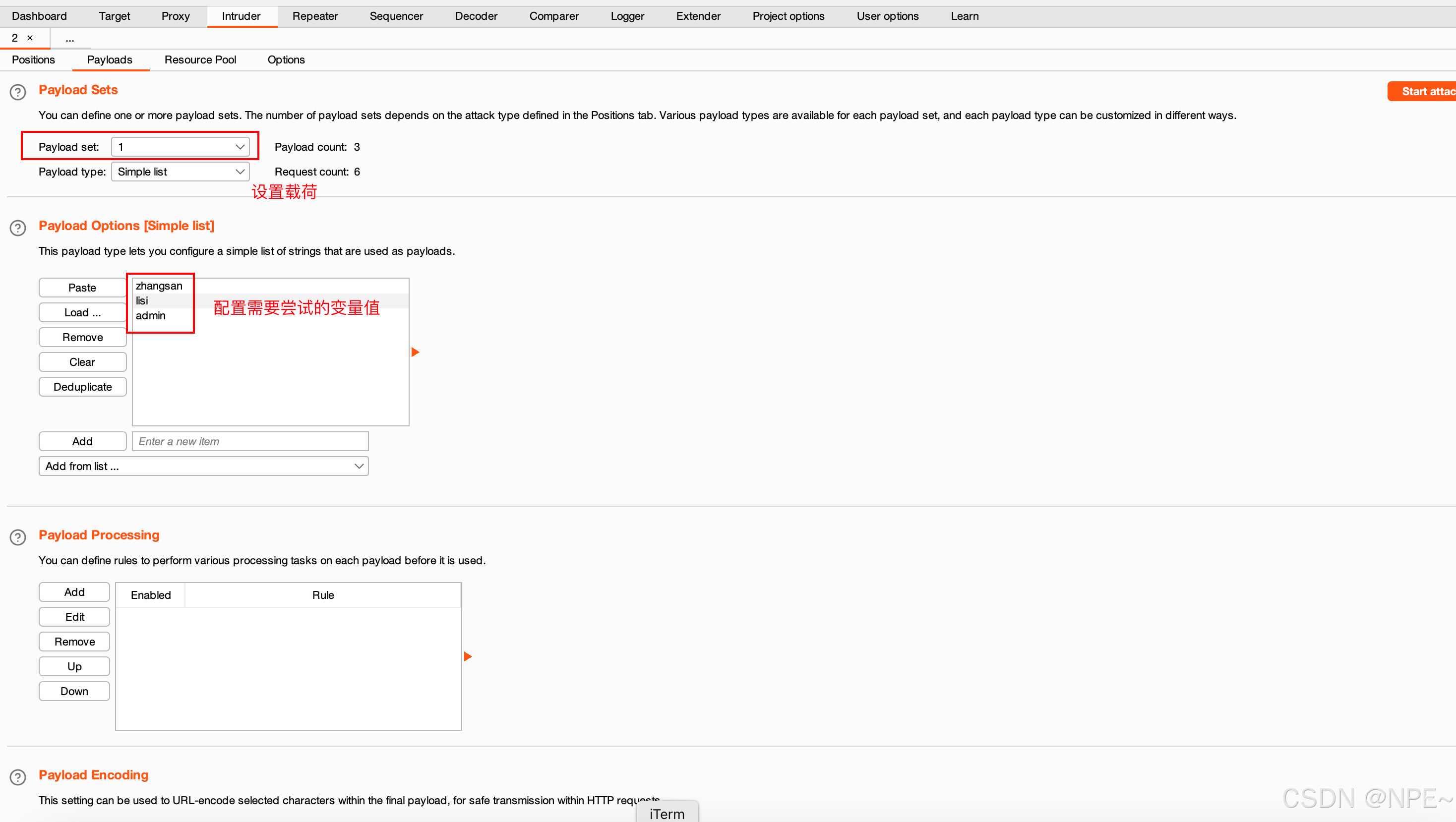Expand the Add from list dropdown
The height and width of the screenshot is (822, 1456).
[x=203, y=466]
